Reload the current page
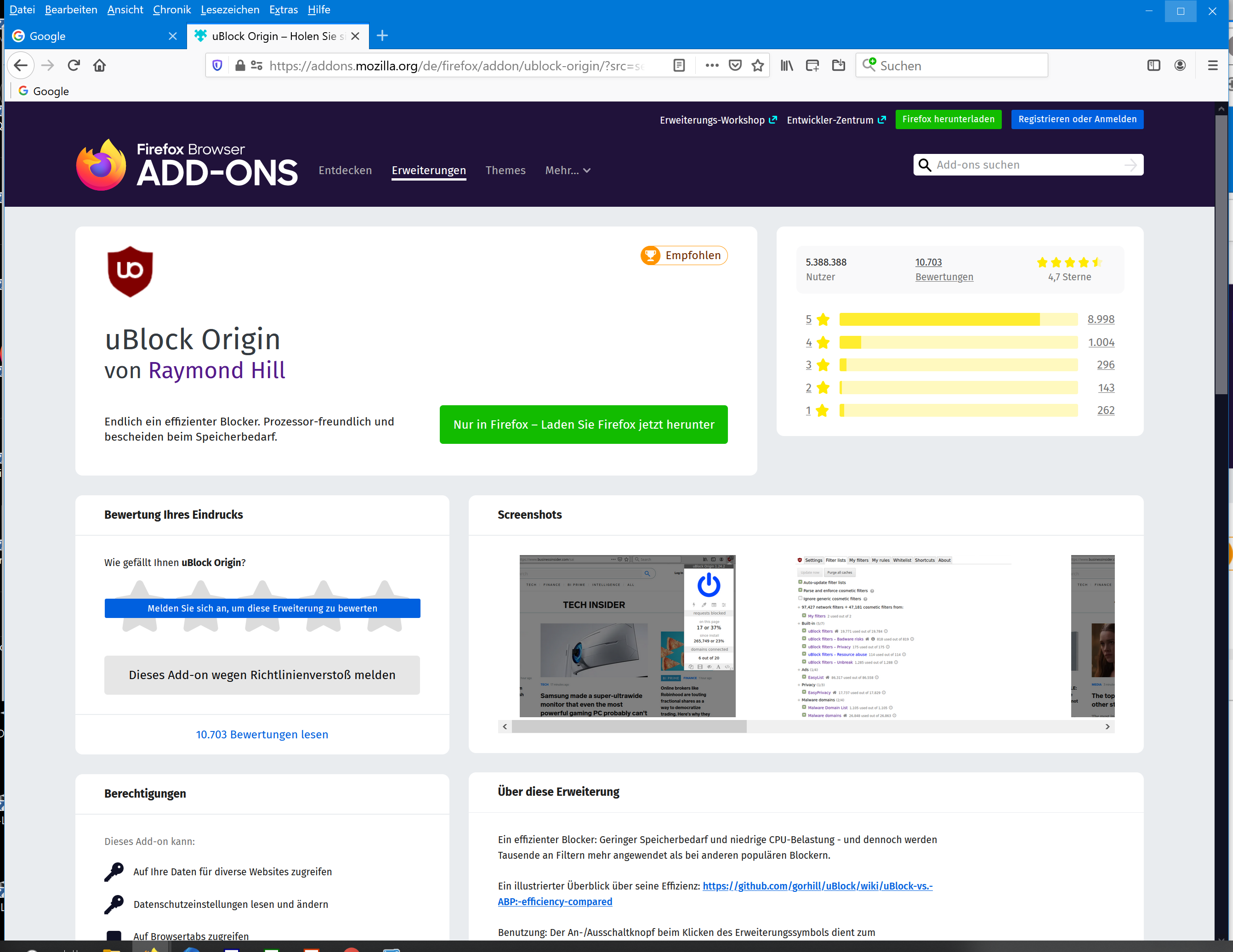The height and width of the screenshot is (952, 1233). [74, 65]
